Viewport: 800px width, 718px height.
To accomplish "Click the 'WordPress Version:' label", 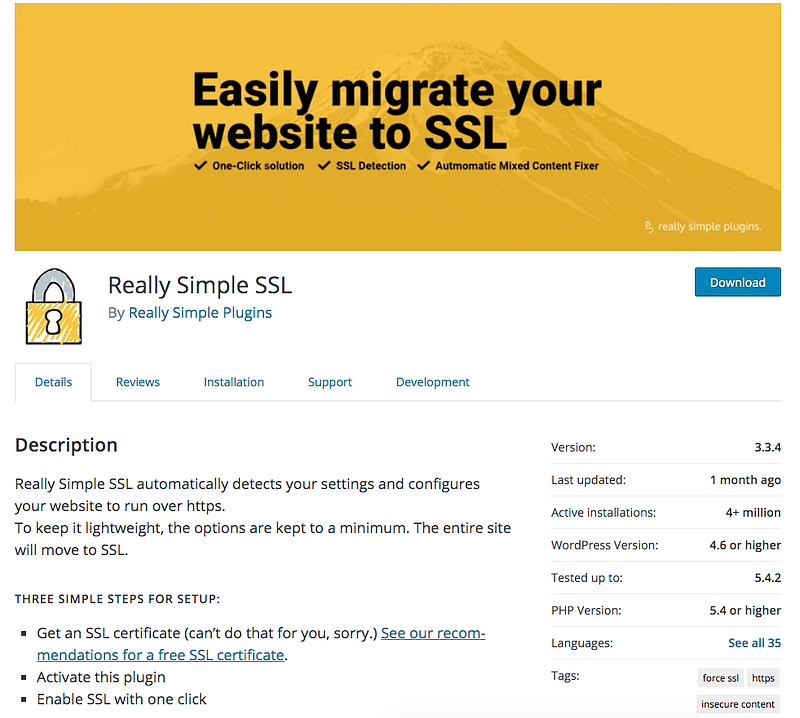I will (605, 545).
